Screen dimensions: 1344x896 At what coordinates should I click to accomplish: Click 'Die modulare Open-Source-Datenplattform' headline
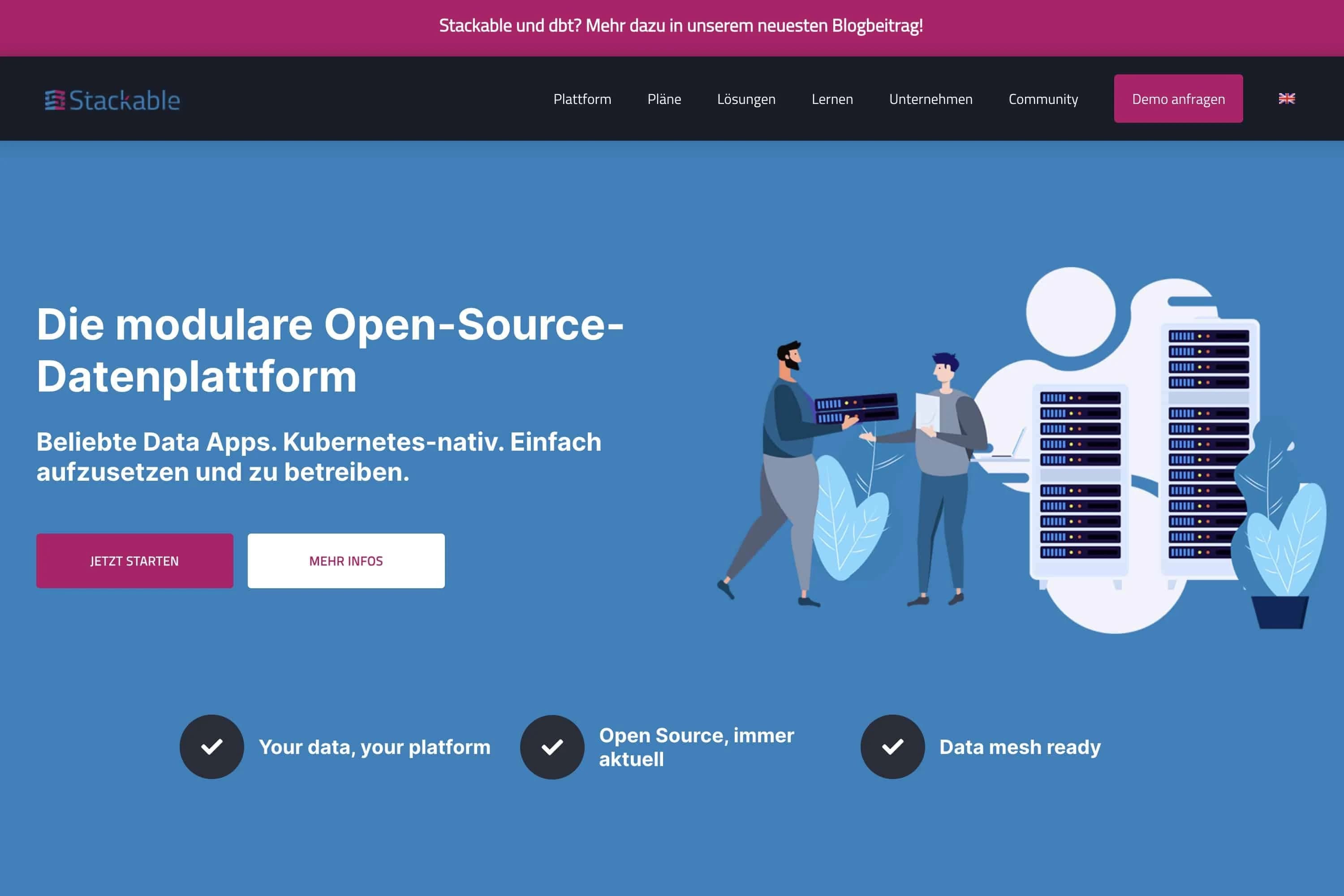(x=330, y=350)
